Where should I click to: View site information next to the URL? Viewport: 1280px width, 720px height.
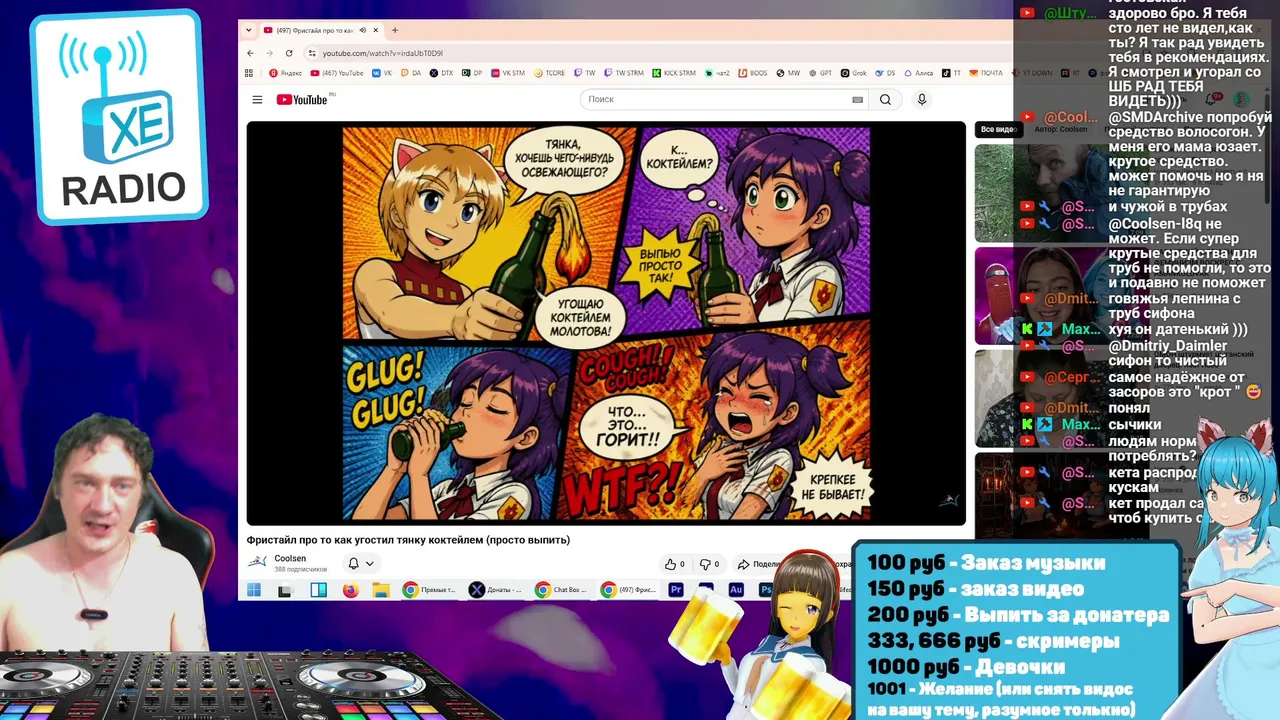click(312, 53)
